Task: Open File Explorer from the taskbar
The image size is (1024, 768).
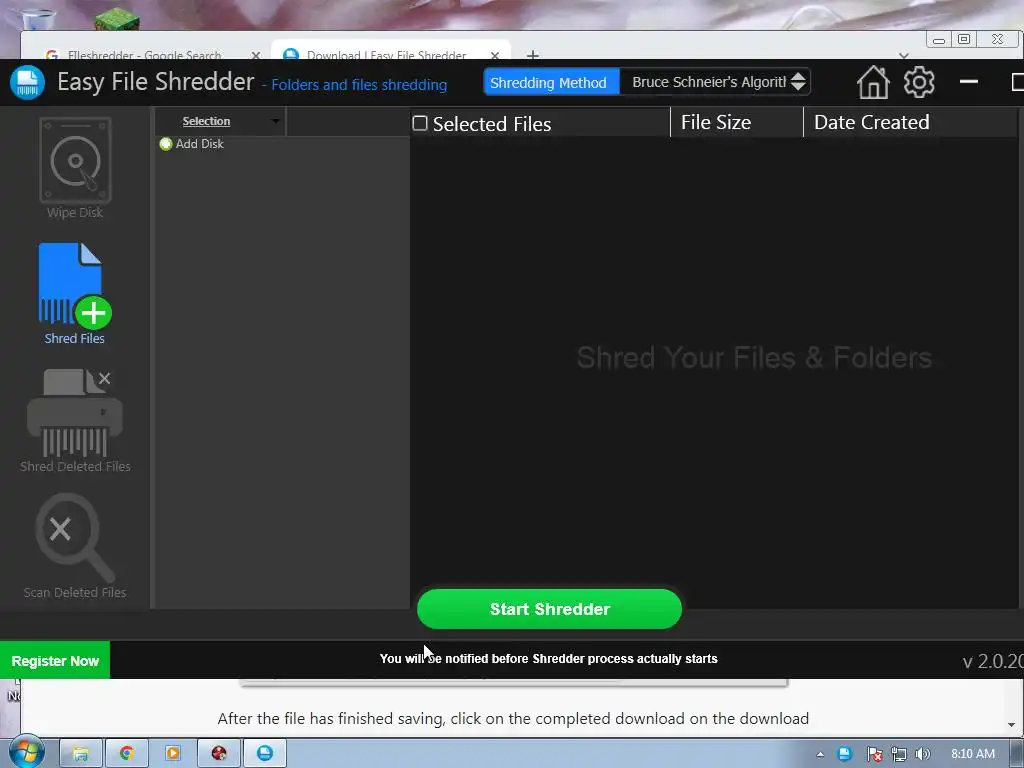Action: pos(81,753)
